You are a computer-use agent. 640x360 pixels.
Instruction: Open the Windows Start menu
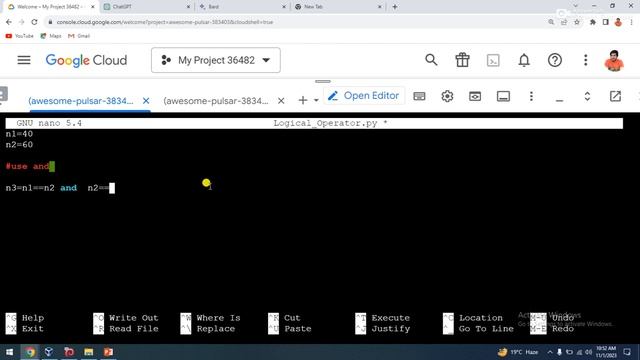click(x=9, y=352)
